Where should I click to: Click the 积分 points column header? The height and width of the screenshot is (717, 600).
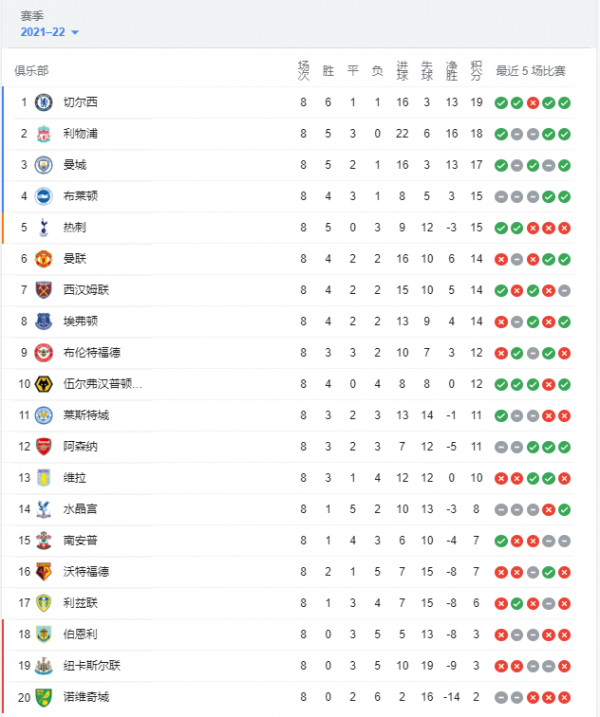coord(476,70)
